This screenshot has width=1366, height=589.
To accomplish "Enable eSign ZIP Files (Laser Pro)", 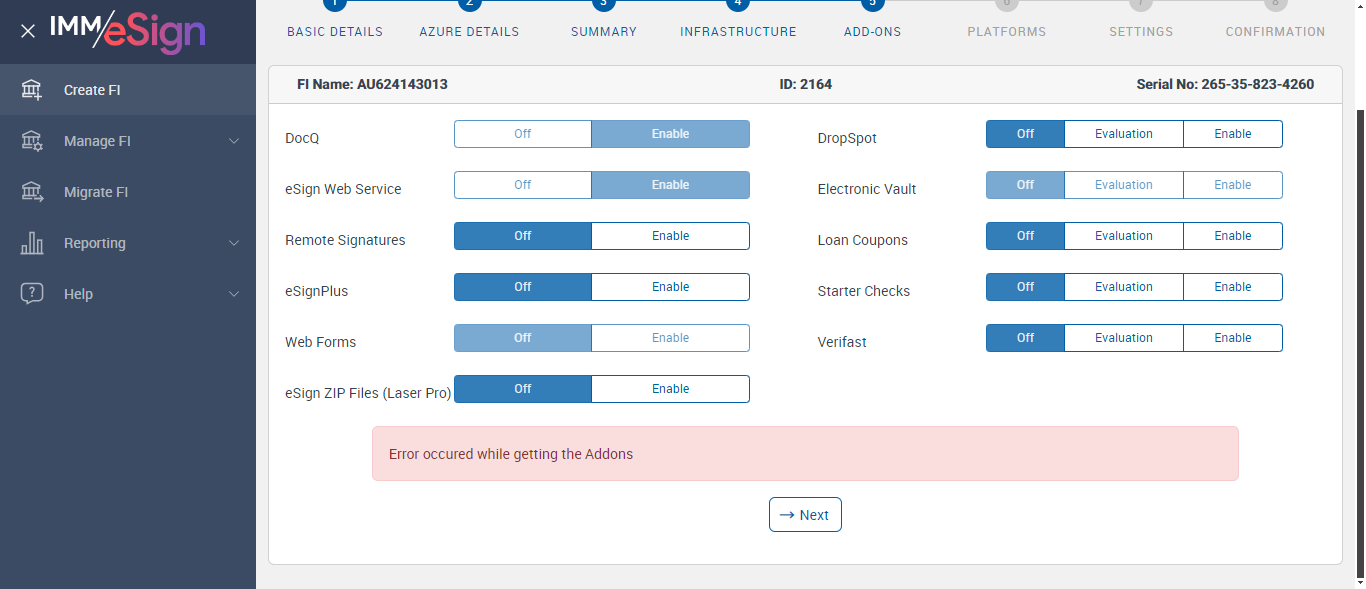I will coord(670,389).
